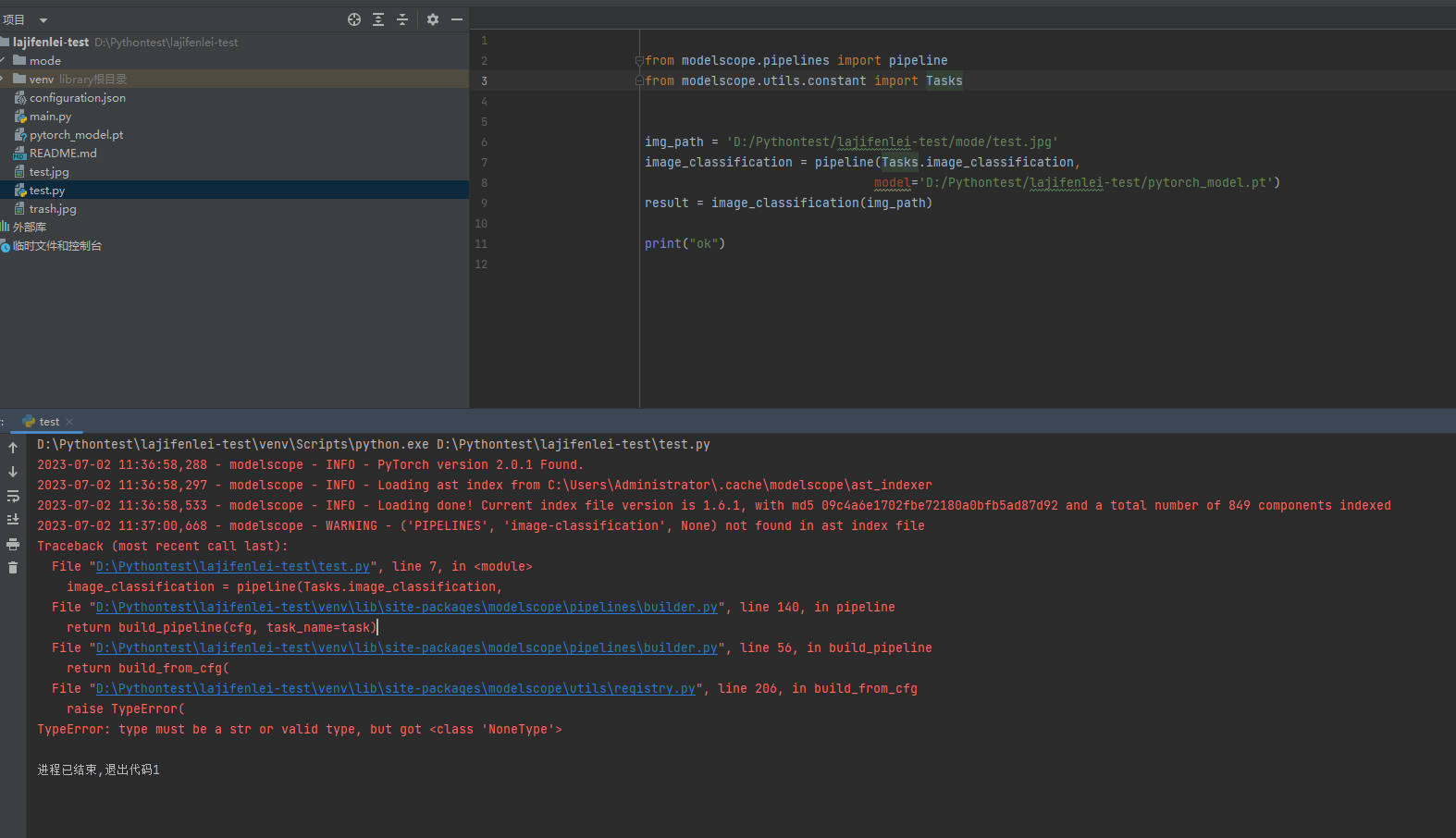Expand the venv folder in project tree
Screen dimensions: 1456x838
4,80
